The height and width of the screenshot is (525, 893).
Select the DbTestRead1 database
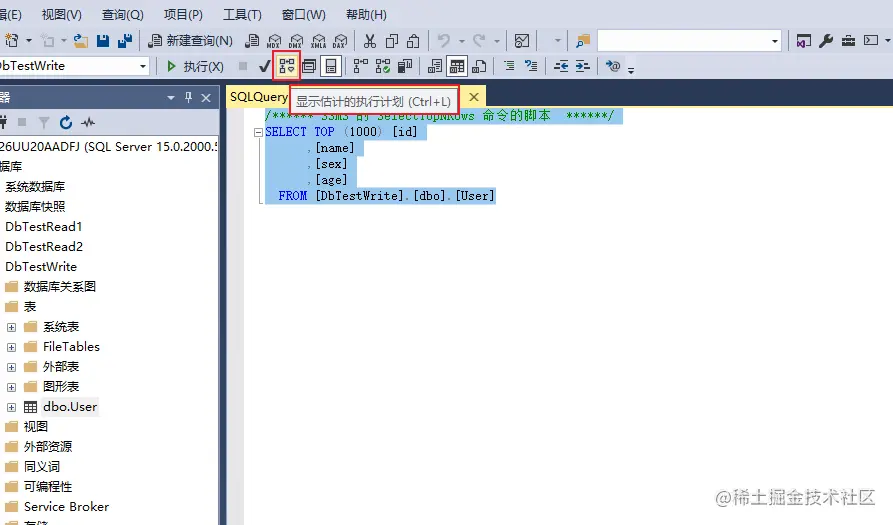coord(44,227)
